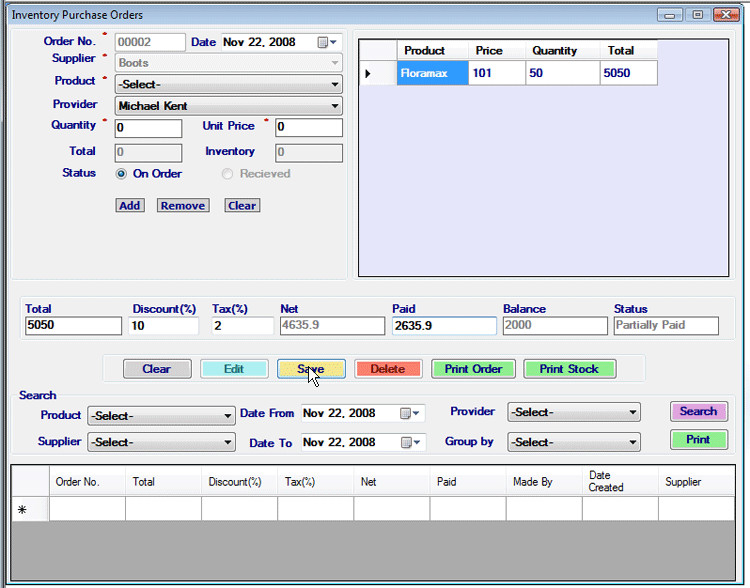Click the line Total field beside Quantity
750x588 pixels.
click(x=148, y=153)
